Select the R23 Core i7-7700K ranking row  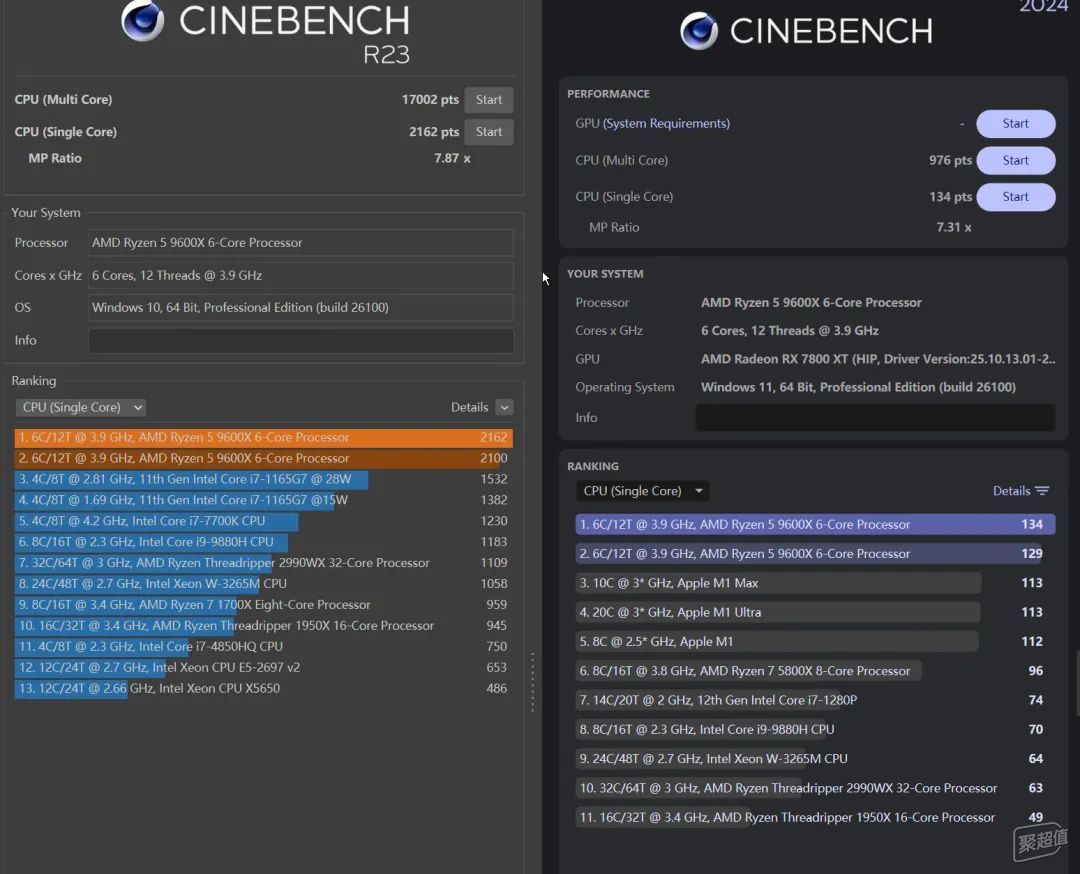point(264,521)
